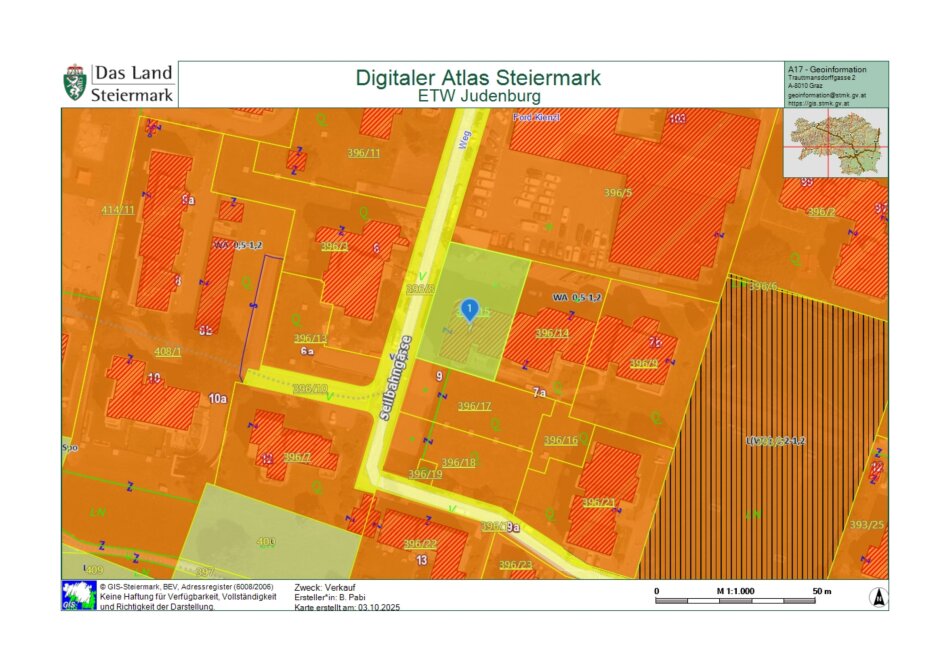Select parcel label 396/3
The image size is (950, 672).
pos(334,246)
